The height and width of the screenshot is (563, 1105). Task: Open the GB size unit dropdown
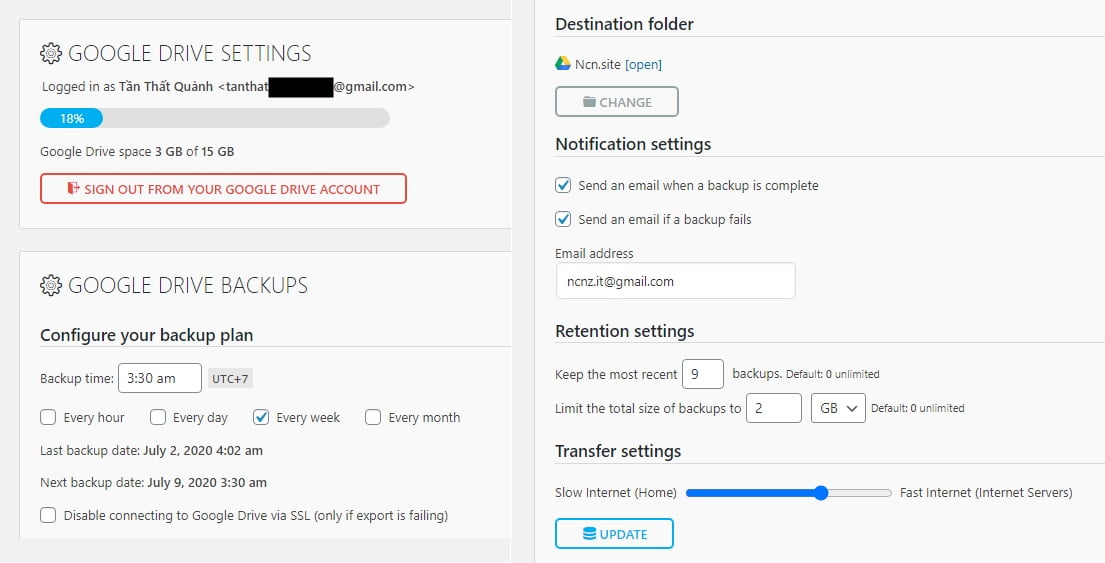pos(837,408)
